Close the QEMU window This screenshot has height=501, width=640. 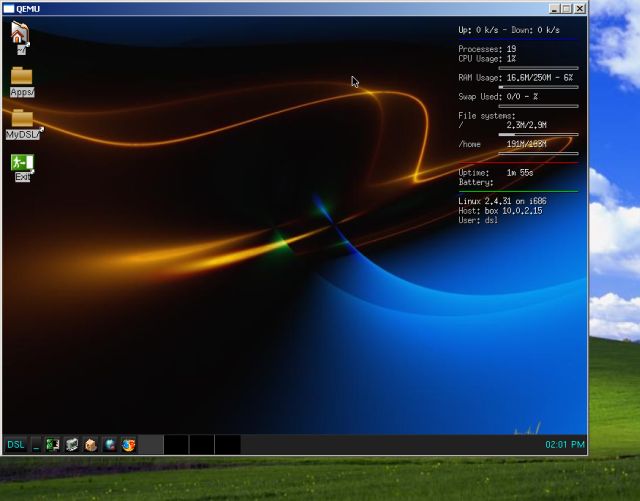tap(580, 9)
